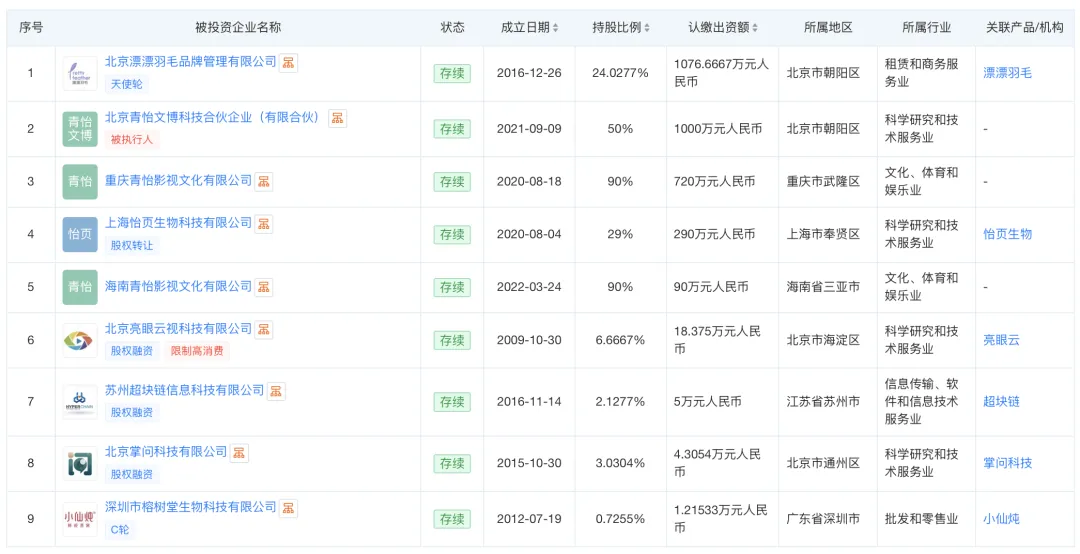Open equity chart icon beside 深圳市榕树堂生物科技有限公司

coord(288,508)
